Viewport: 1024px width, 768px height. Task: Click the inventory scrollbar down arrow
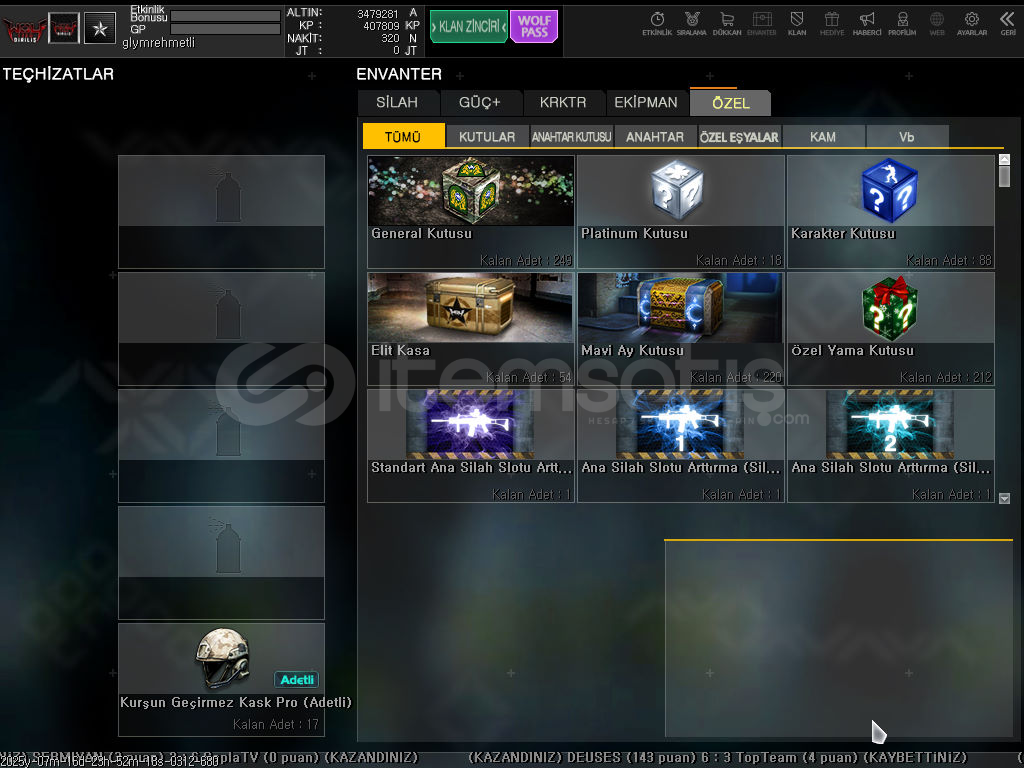[x=1004, y=498]
